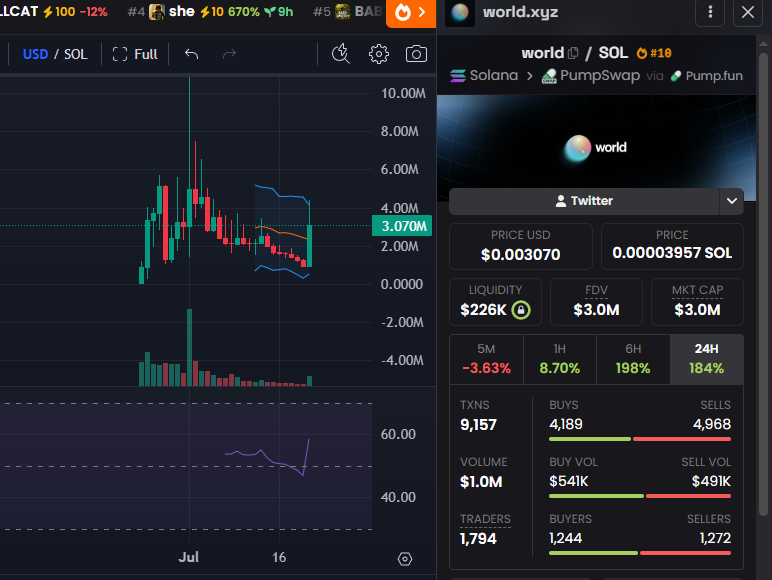772x580 pixels.
Task: Open the #4 she trending token
Action: (210, 11)
